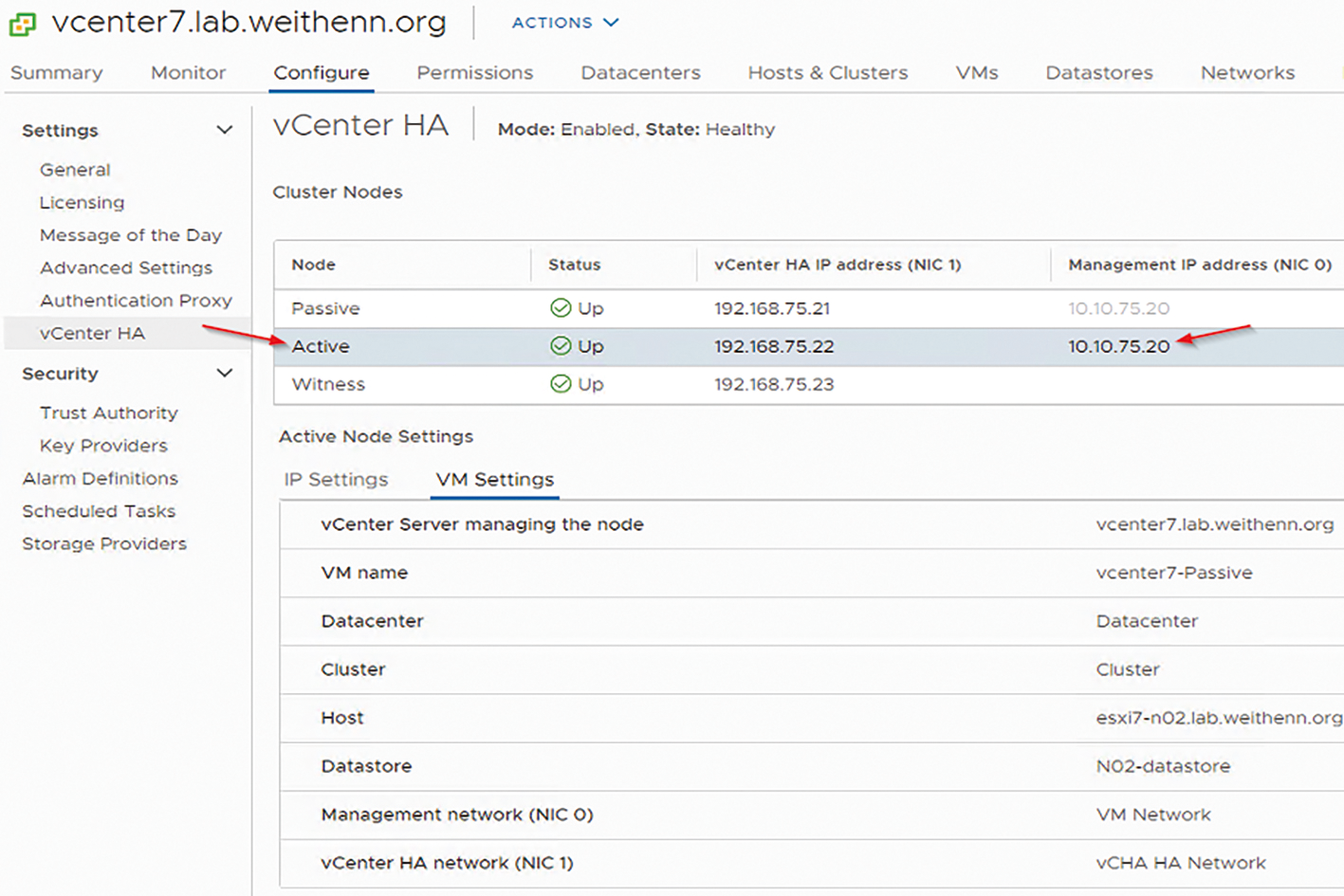Collapse the Security section chevron
The height and width of the screenshot is (896, 1344).
[225, 374]
